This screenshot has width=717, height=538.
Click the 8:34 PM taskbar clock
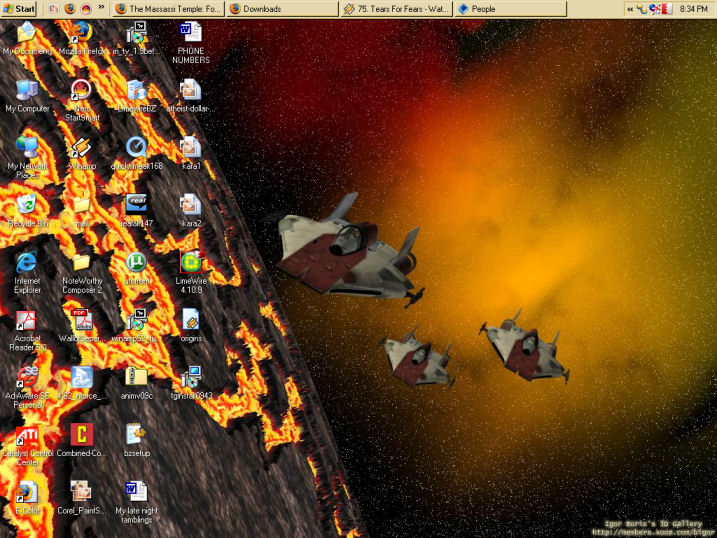pos(694,9)
